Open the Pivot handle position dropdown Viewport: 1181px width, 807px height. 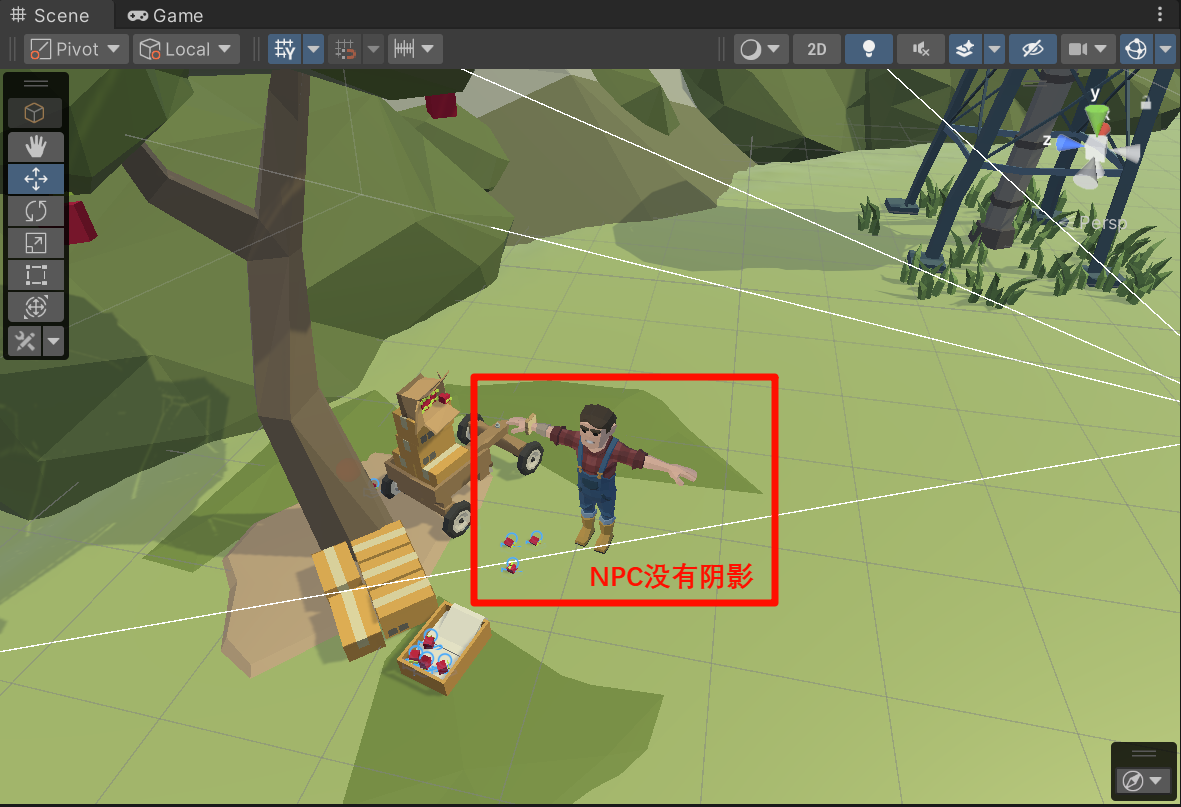click(x=75, y=49)
